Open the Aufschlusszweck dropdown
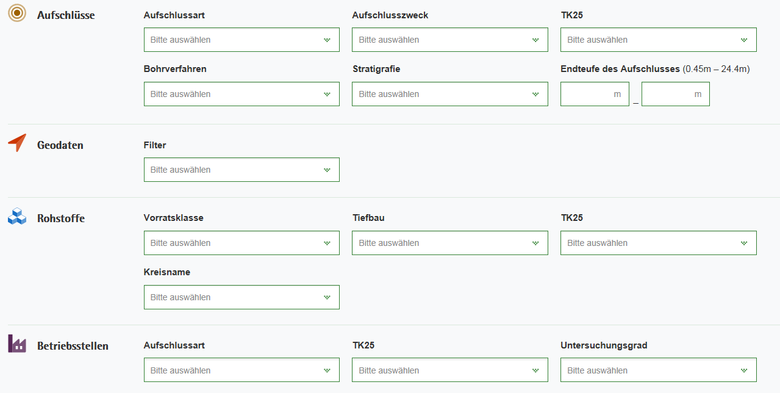 click(450, 40)
